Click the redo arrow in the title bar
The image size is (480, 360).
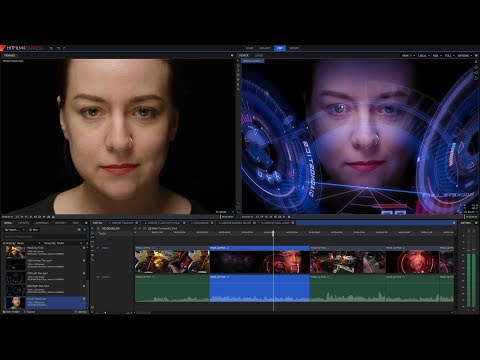64,48
